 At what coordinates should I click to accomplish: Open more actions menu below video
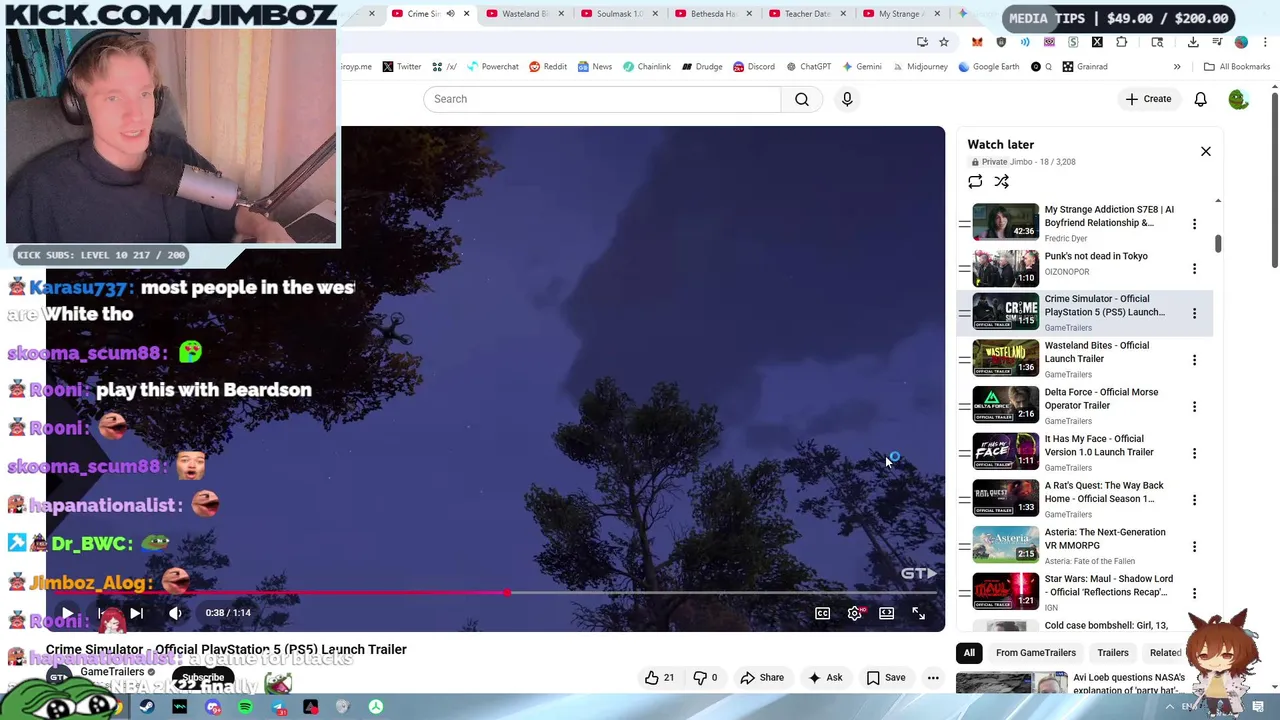(933, 677)
